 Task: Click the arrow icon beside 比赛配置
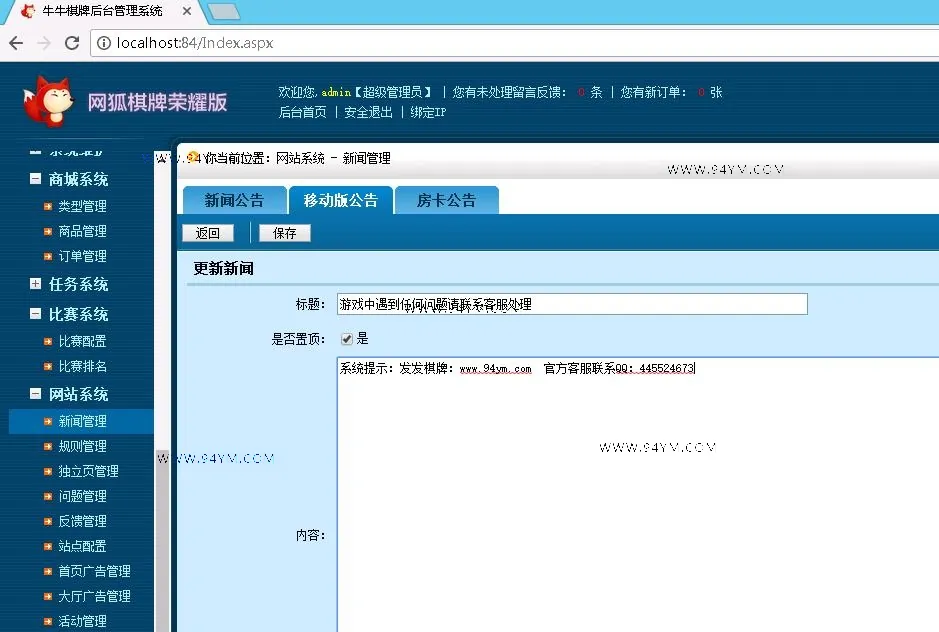48,341
